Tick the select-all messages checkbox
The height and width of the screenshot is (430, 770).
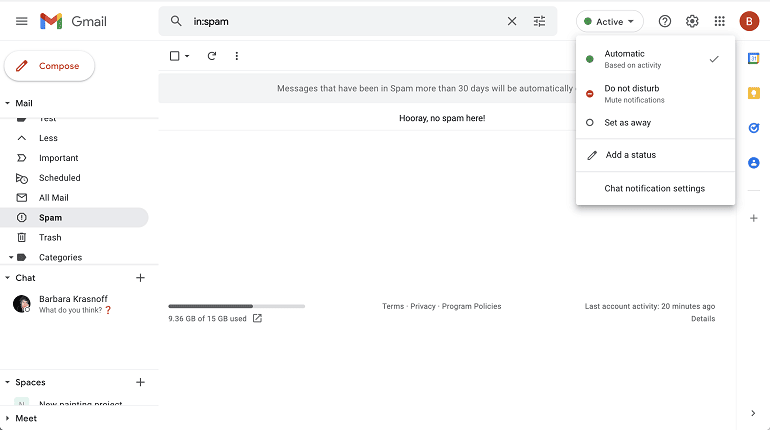[174, 56]
